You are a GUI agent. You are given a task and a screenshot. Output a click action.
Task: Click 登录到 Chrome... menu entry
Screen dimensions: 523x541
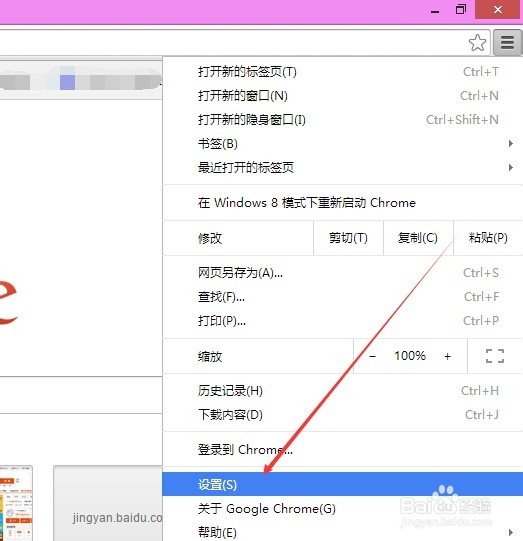click(343, 450)
